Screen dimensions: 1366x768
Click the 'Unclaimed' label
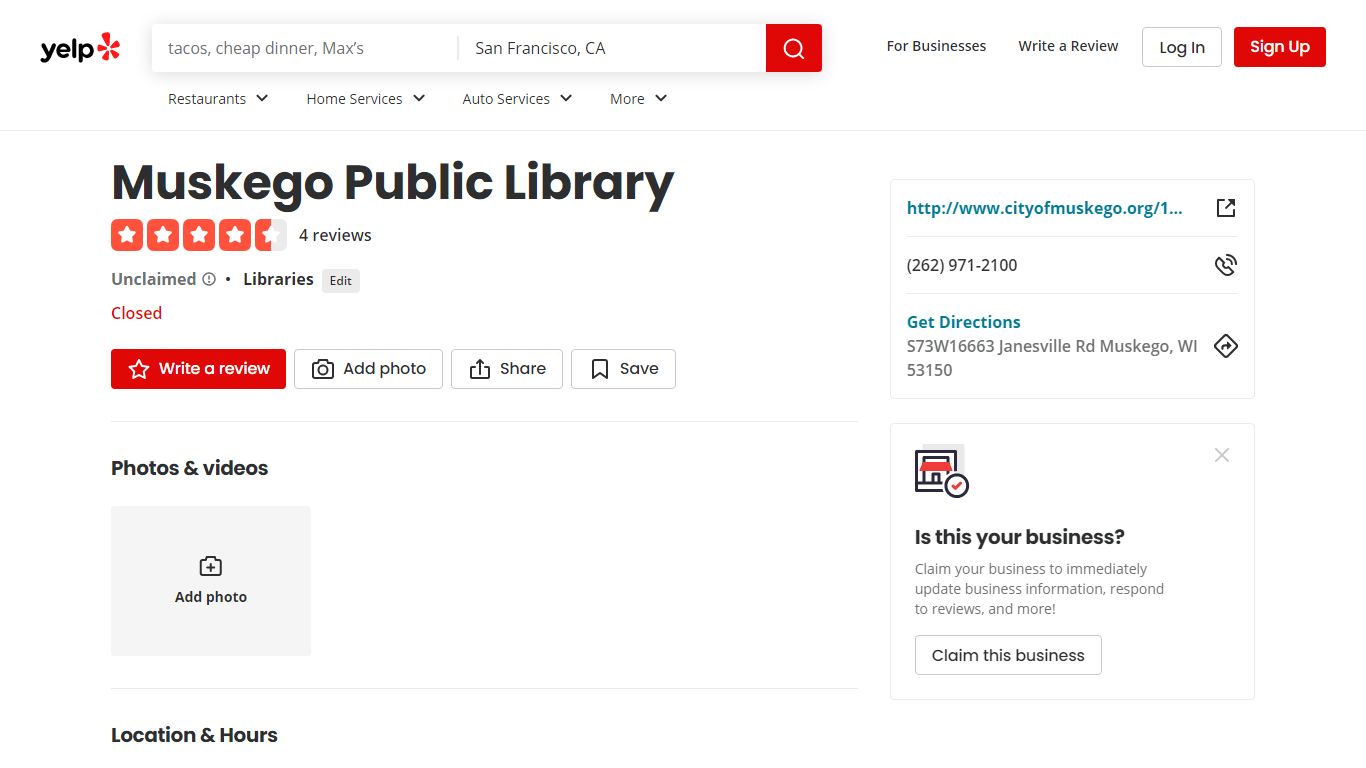(153, 279)
